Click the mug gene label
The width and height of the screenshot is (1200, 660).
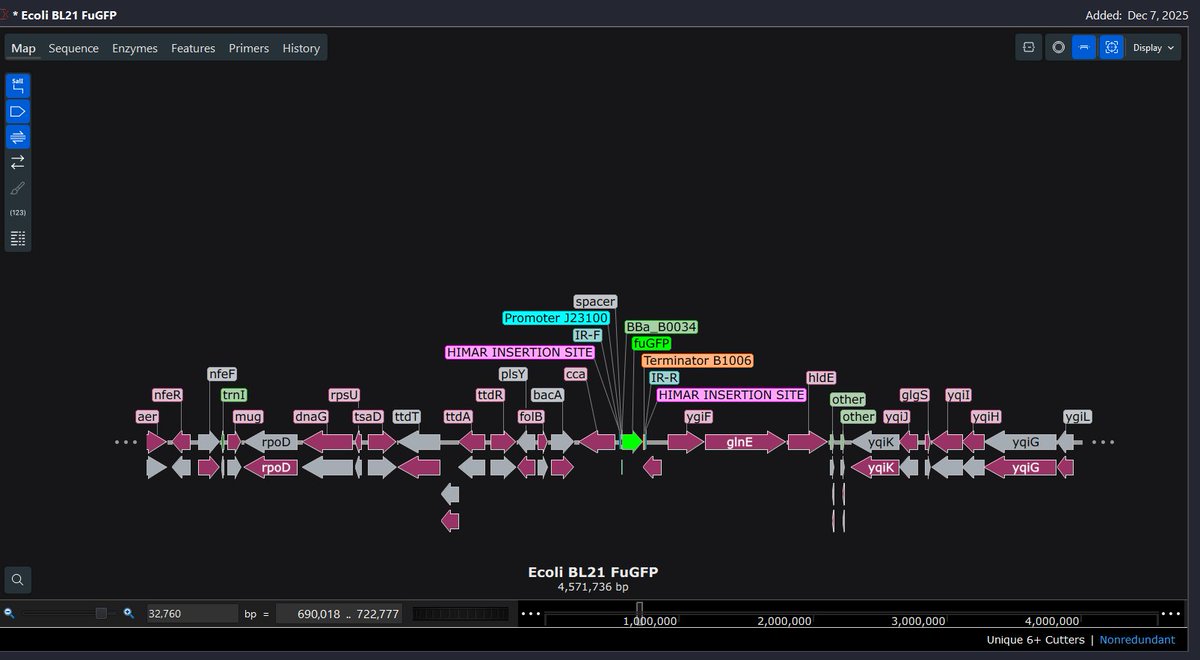247,416
